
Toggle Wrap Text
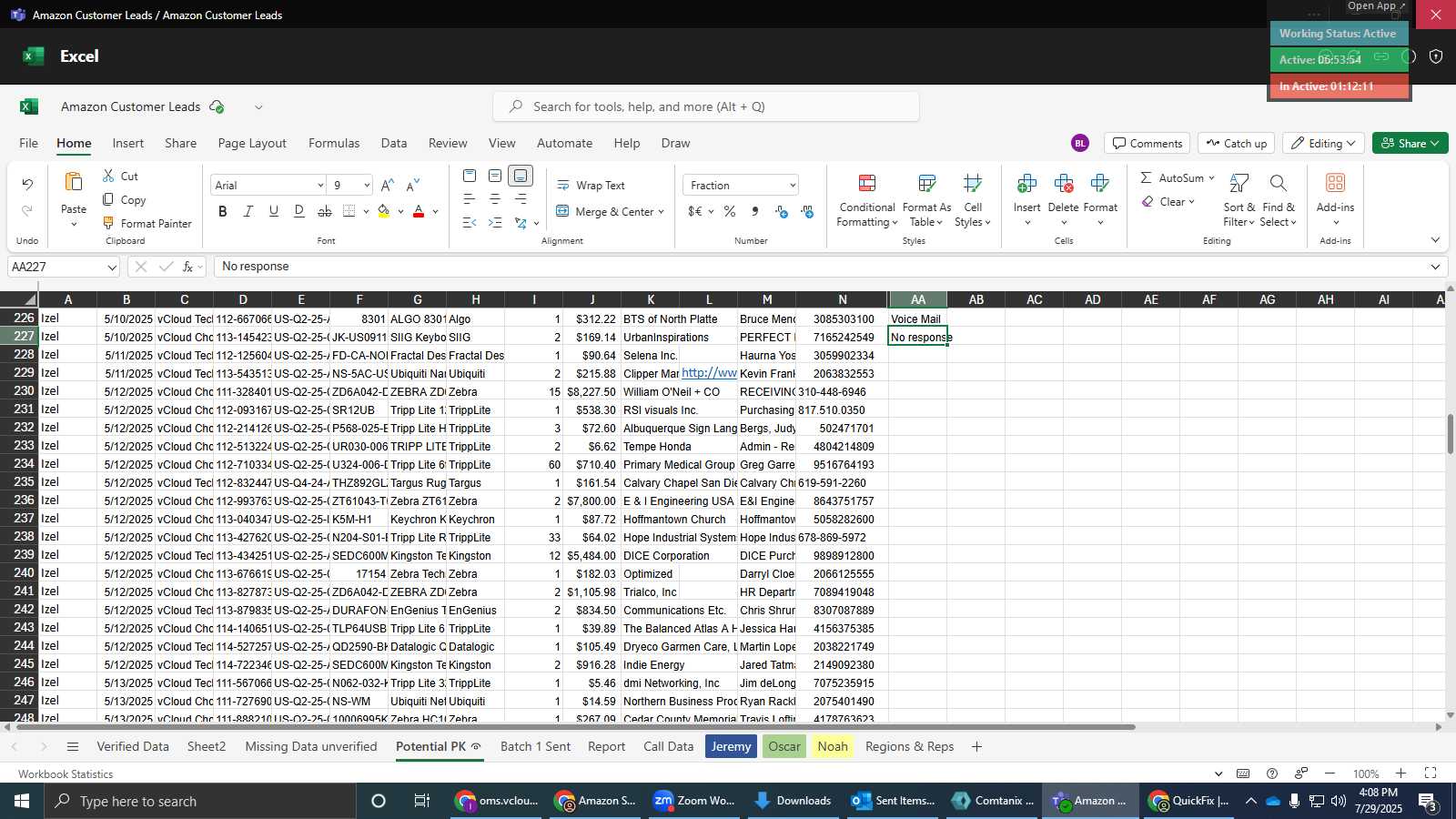pos(591,186)
